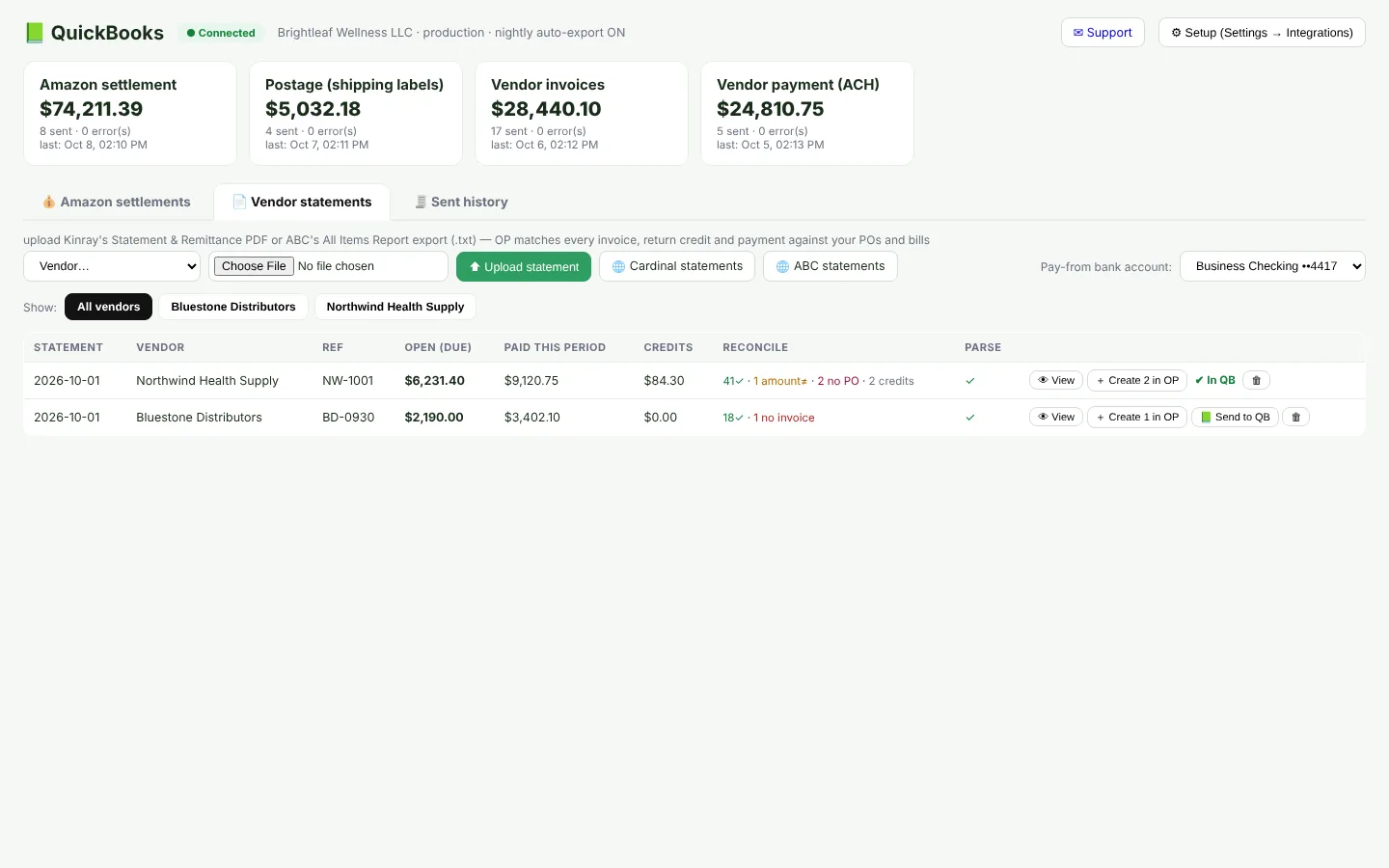Click Create 1 in OP
Screen dimensions: 1389x868
pos(1137,417)
